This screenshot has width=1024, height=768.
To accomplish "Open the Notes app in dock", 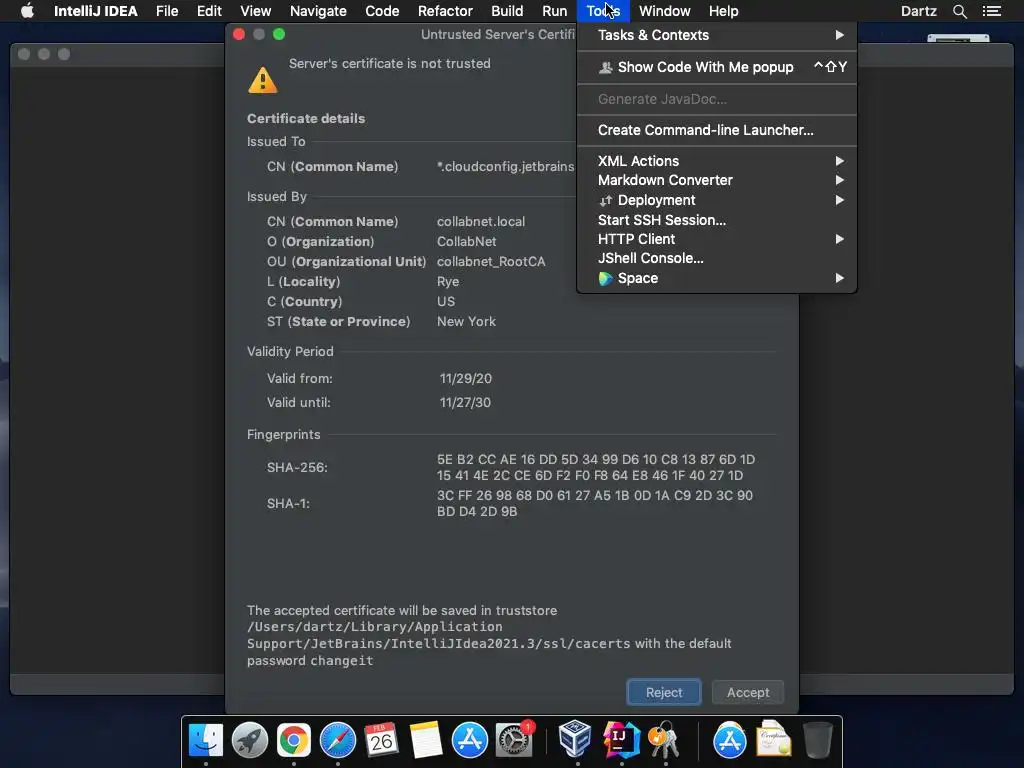I will [x=426, y=740].
